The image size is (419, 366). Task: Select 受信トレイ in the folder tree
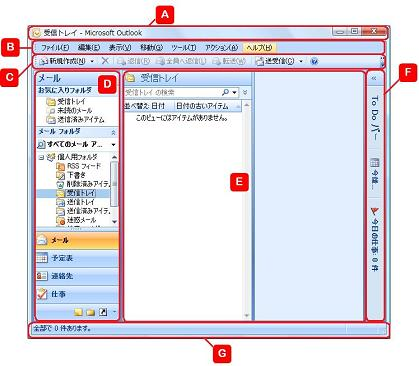point(76,193)
